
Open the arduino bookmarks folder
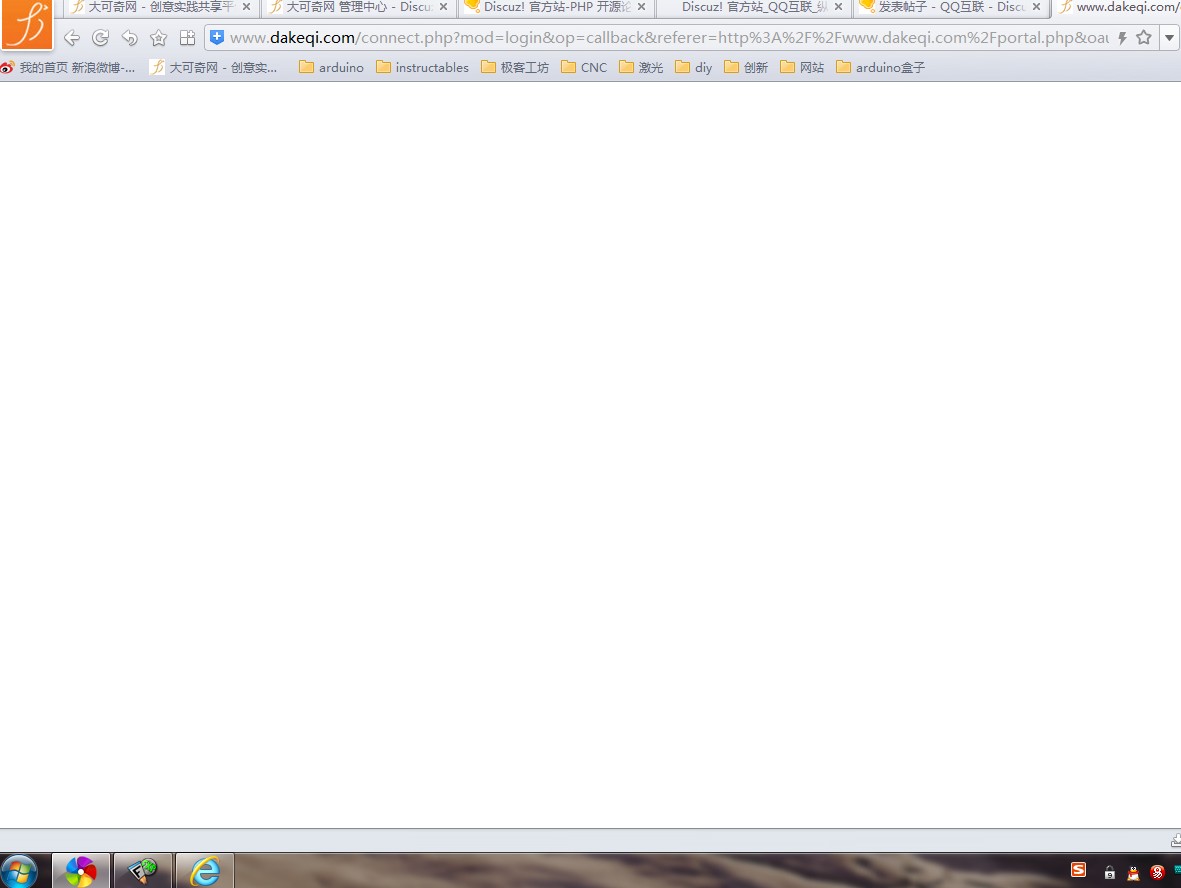click(331, 68)
